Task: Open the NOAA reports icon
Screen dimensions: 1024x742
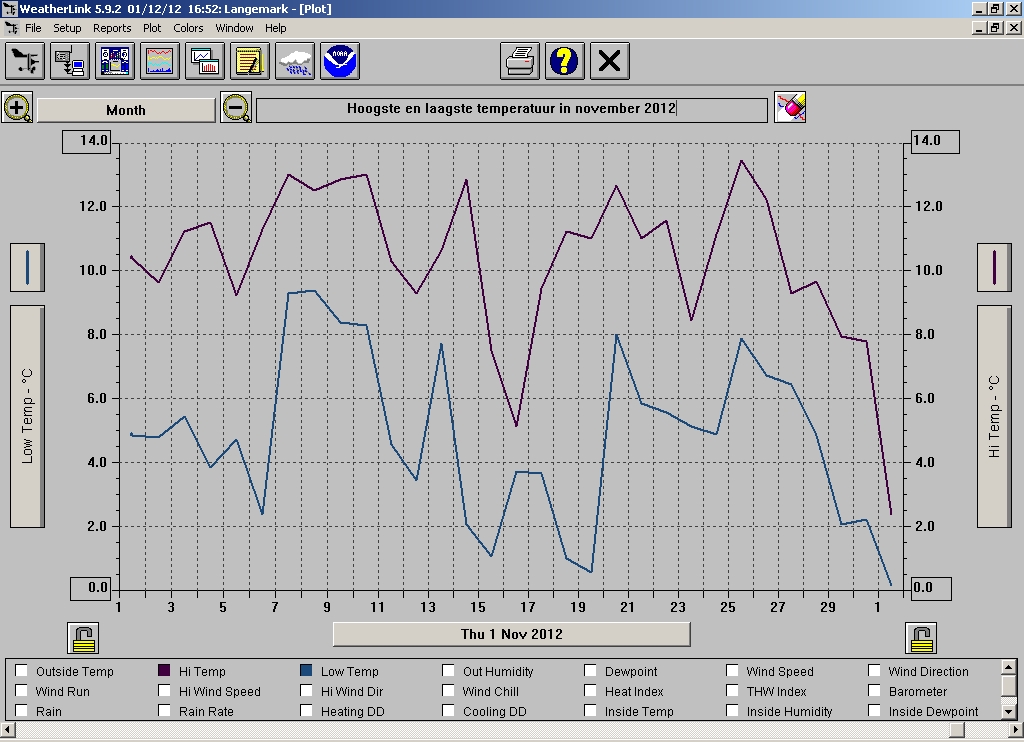Action: (340, 61)
